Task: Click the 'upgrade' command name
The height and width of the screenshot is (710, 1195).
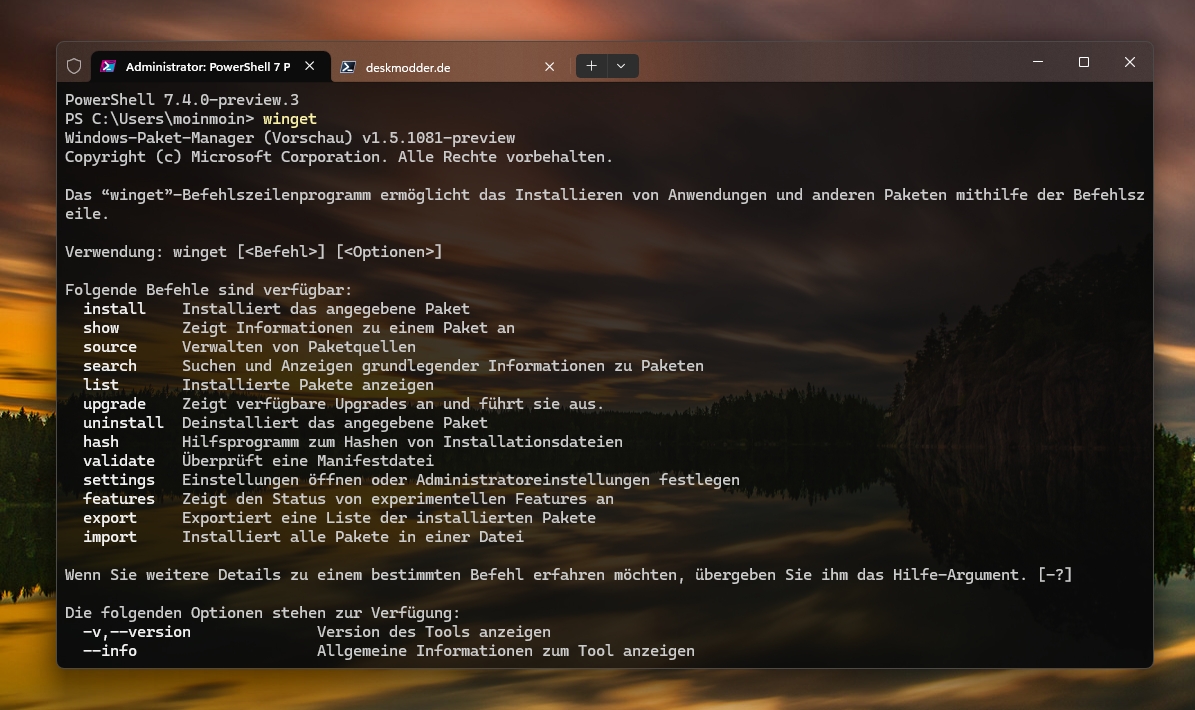Action: 114,404
